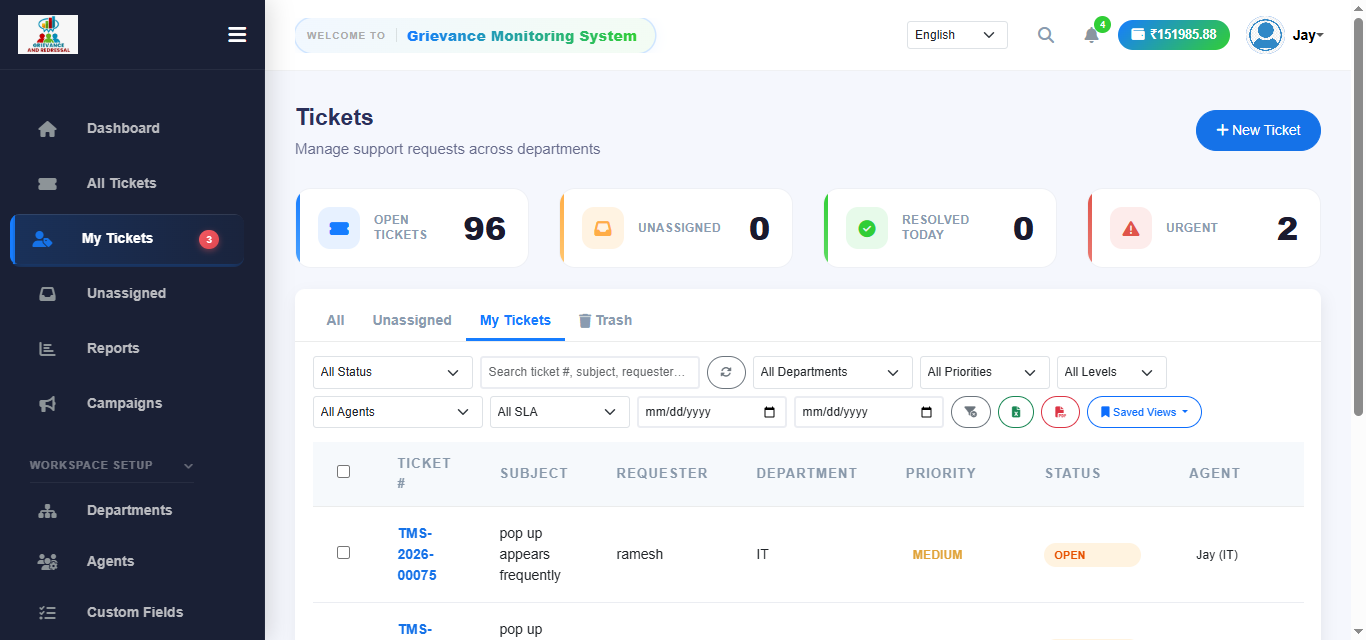Click the New Ticket button
The image size is (1366, 640).
tap(1258, 130)
